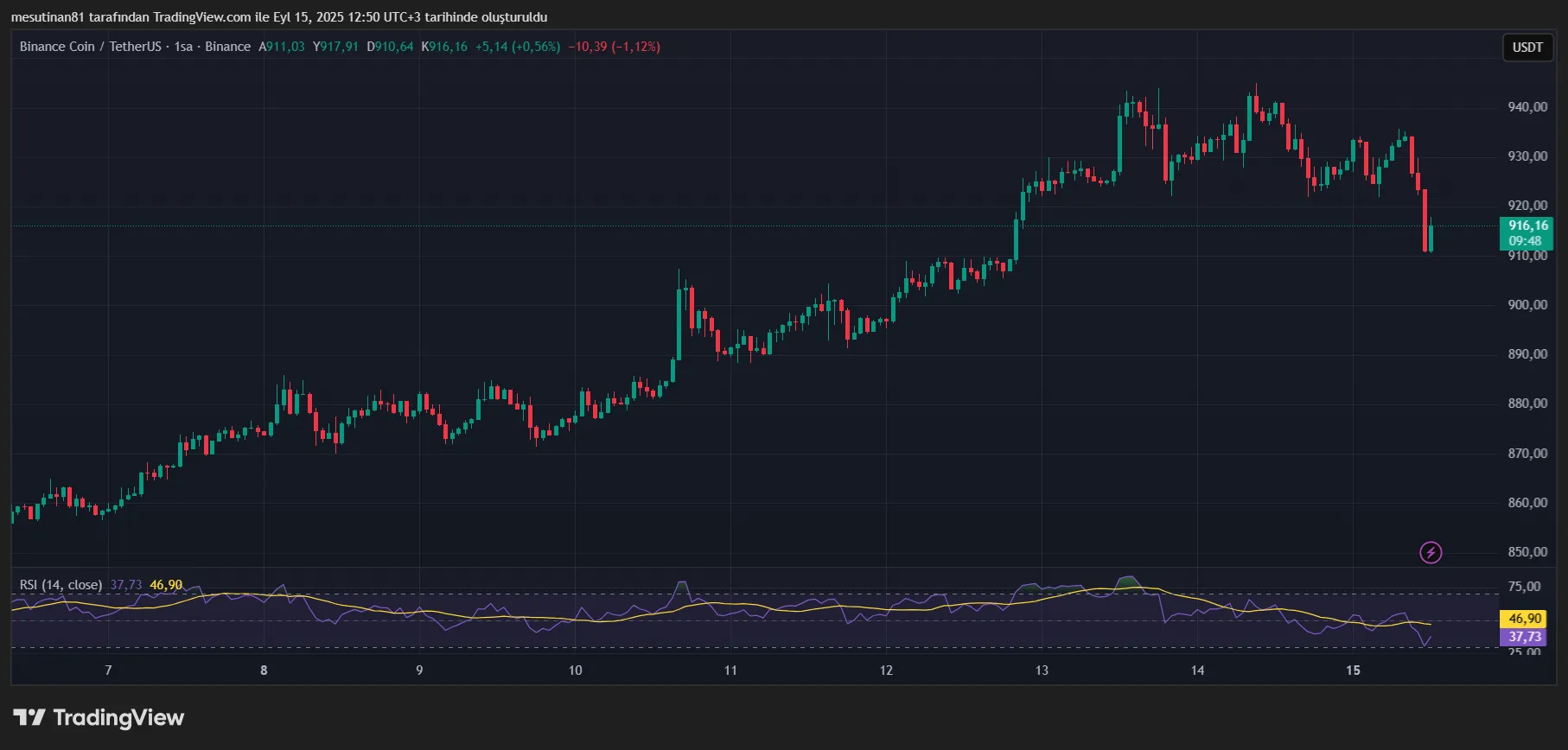Screen dimensions: 1568x750
Task: Click the RSI value label 37,73 on axis
Action: coord(1525,637)
